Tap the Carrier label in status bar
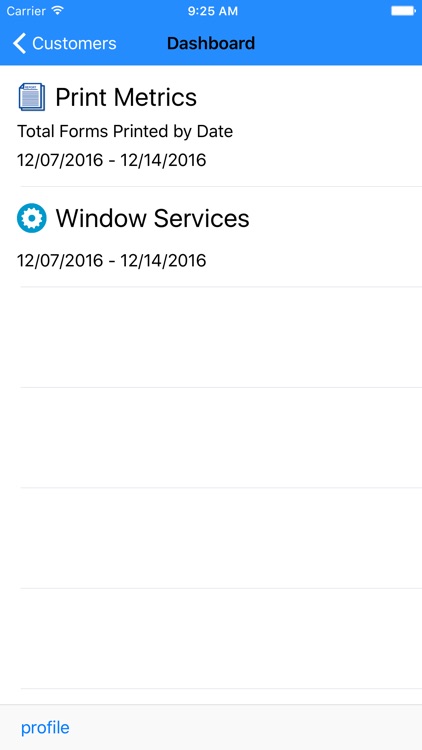This screenshot has width=422, height=750. tap(27, 11)
